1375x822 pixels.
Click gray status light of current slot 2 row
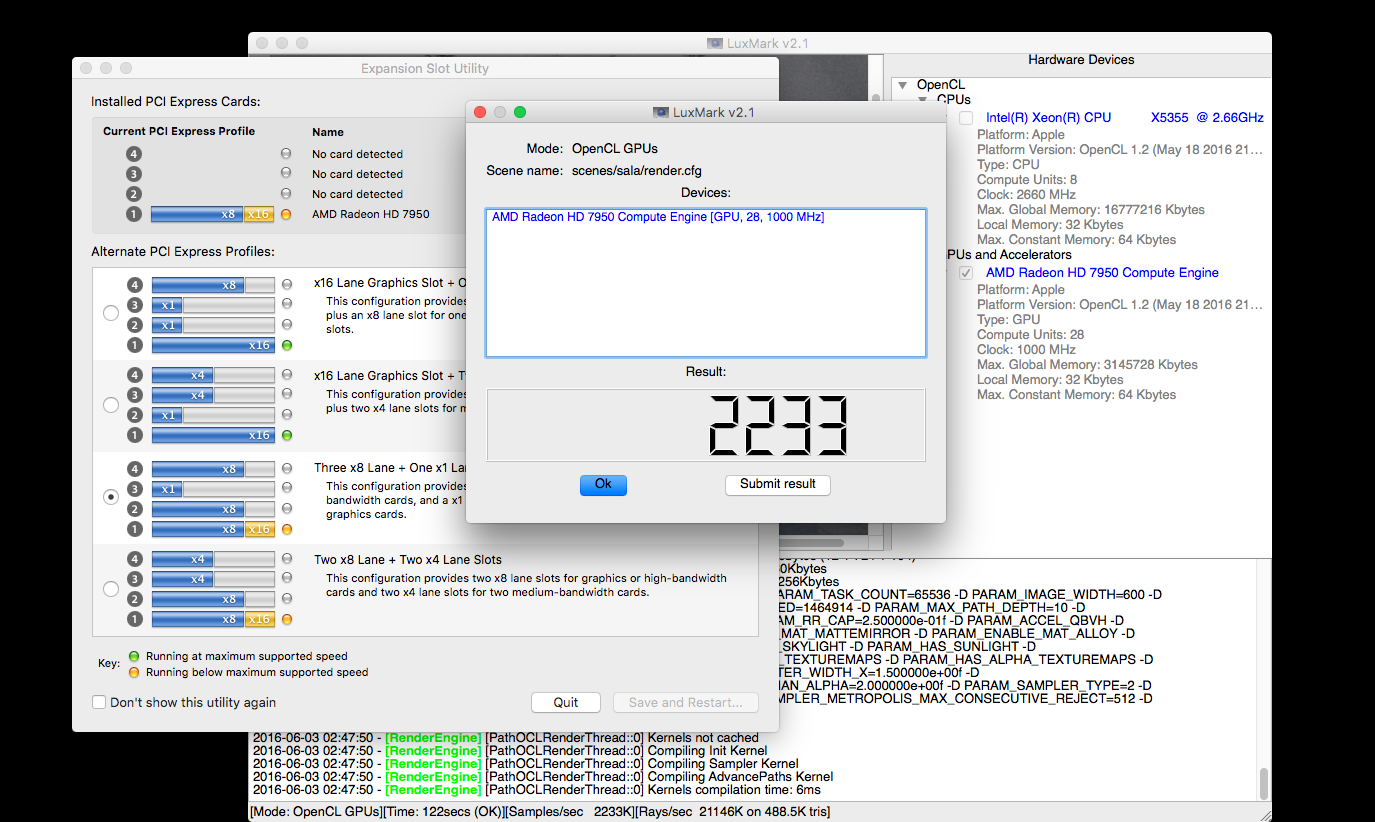pos(286,194)
